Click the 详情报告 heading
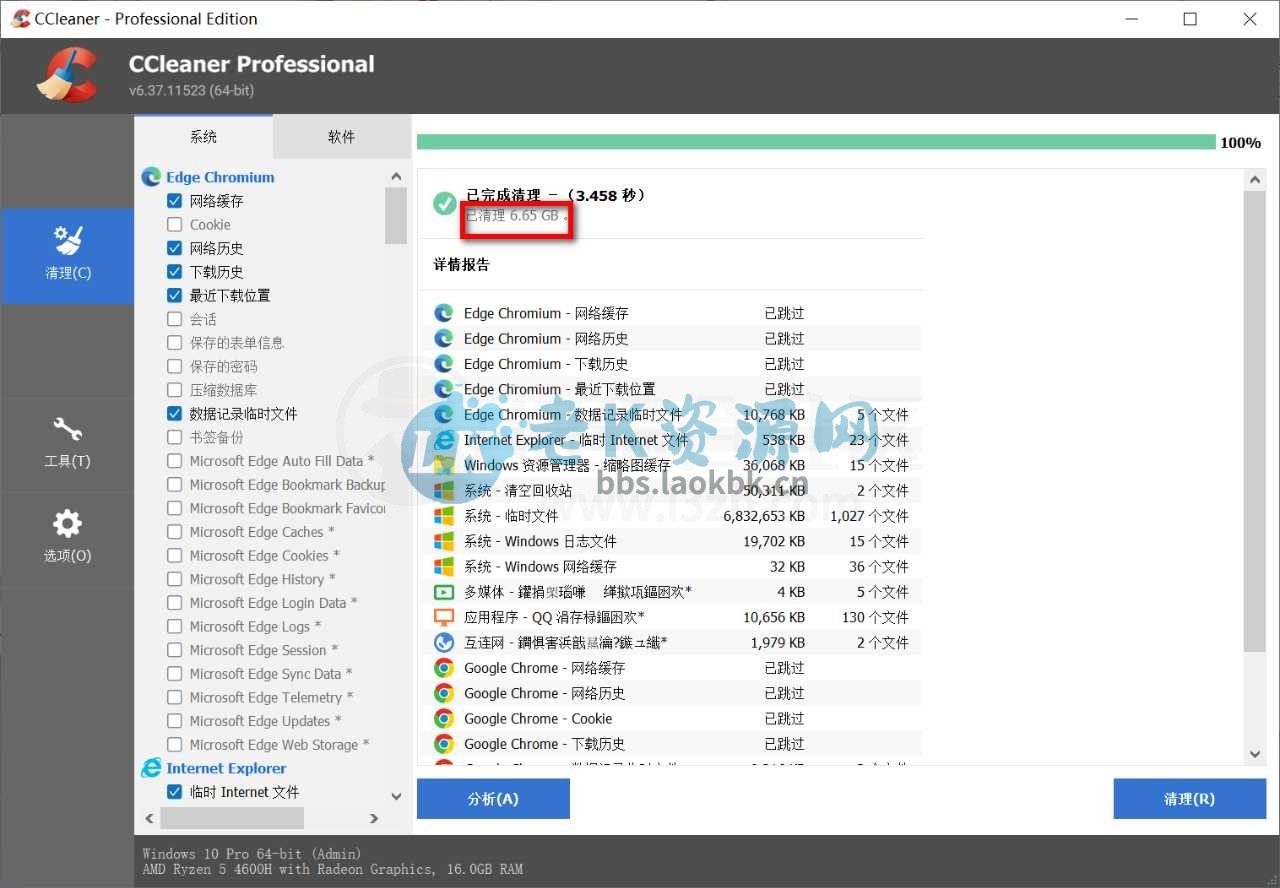Image resolution: width=1280 pixels, height=888 pixels. coord(462,265)
